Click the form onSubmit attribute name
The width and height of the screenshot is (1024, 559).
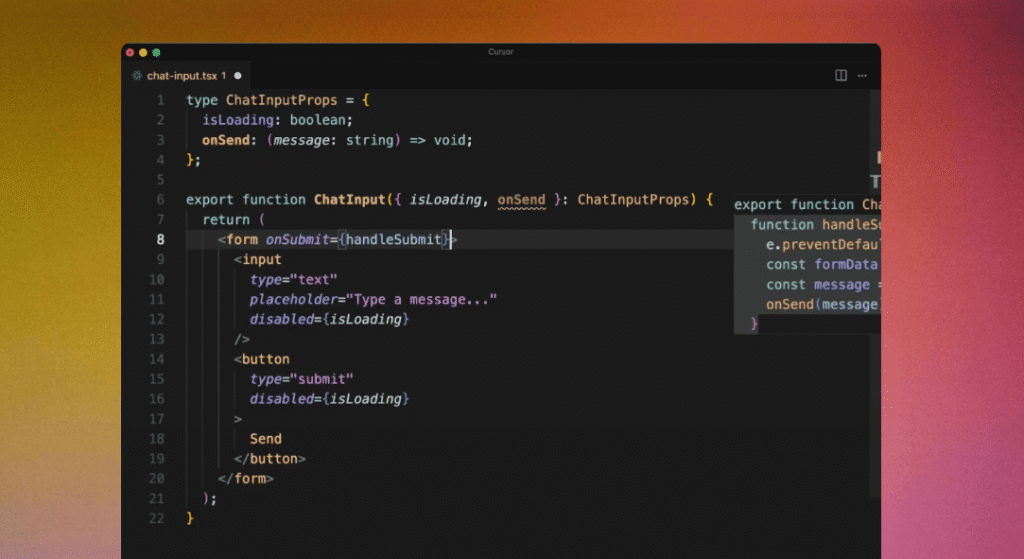(x=297, y=240)
